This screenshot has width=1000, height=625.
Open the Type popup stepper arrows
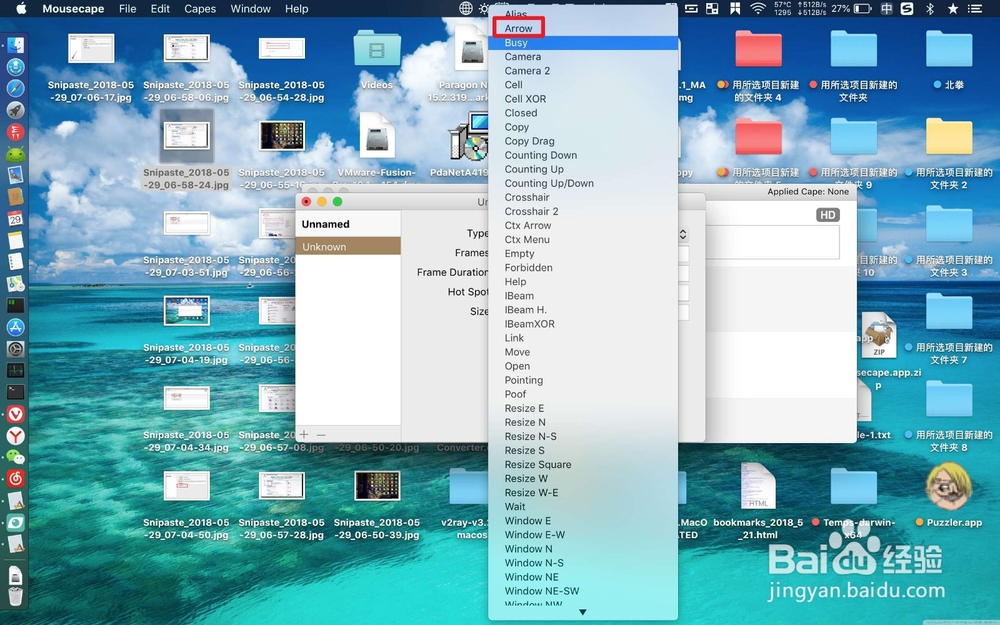[683, 234]
